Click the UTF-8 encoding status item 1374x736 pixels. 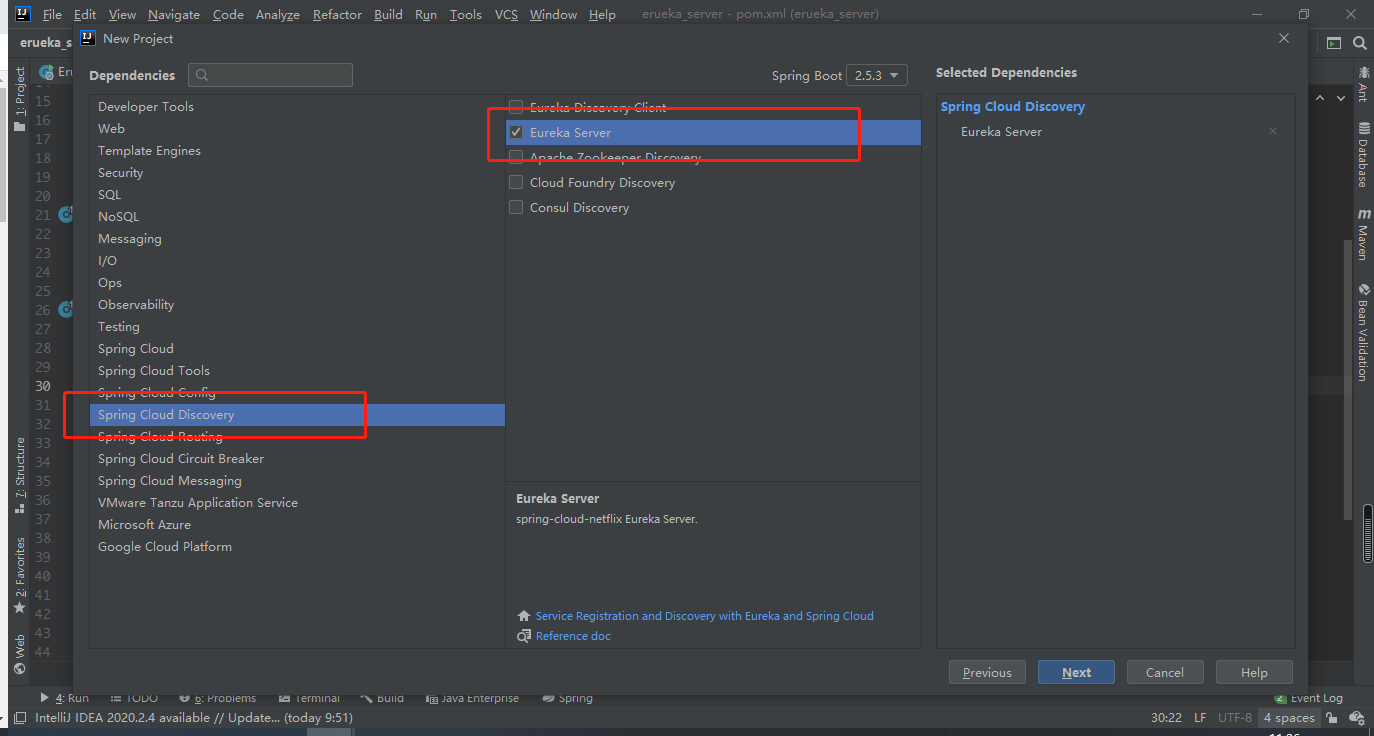[x=1235, y=717]
